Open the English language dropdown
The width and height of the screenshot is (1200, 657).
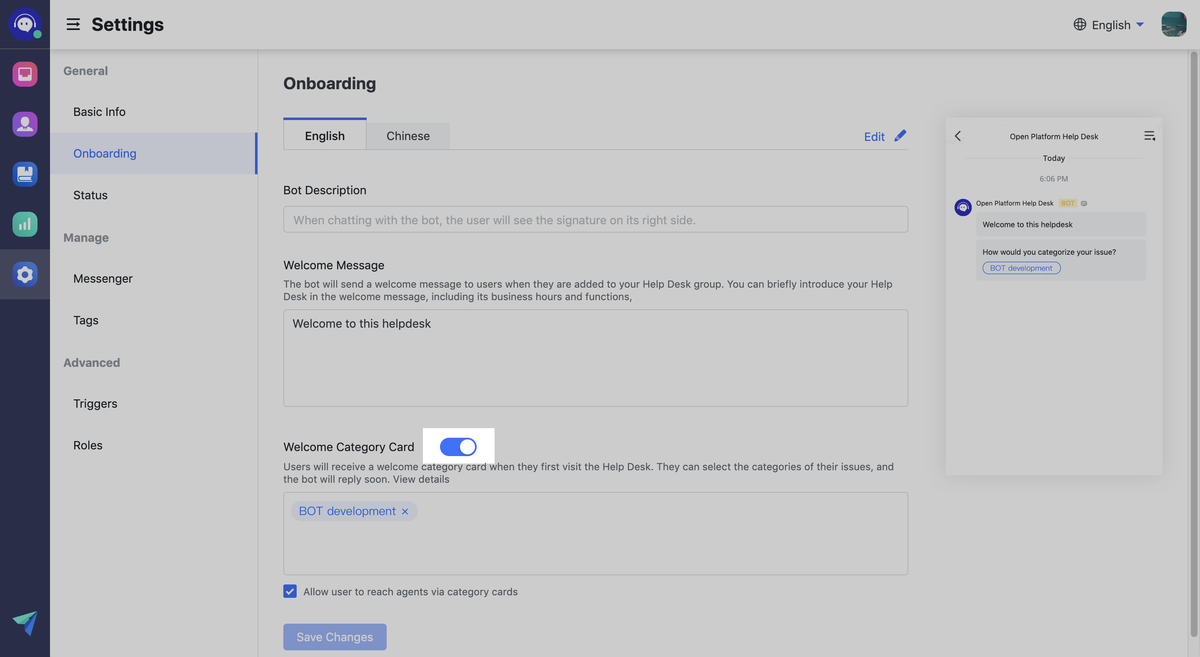(1109, 25)
